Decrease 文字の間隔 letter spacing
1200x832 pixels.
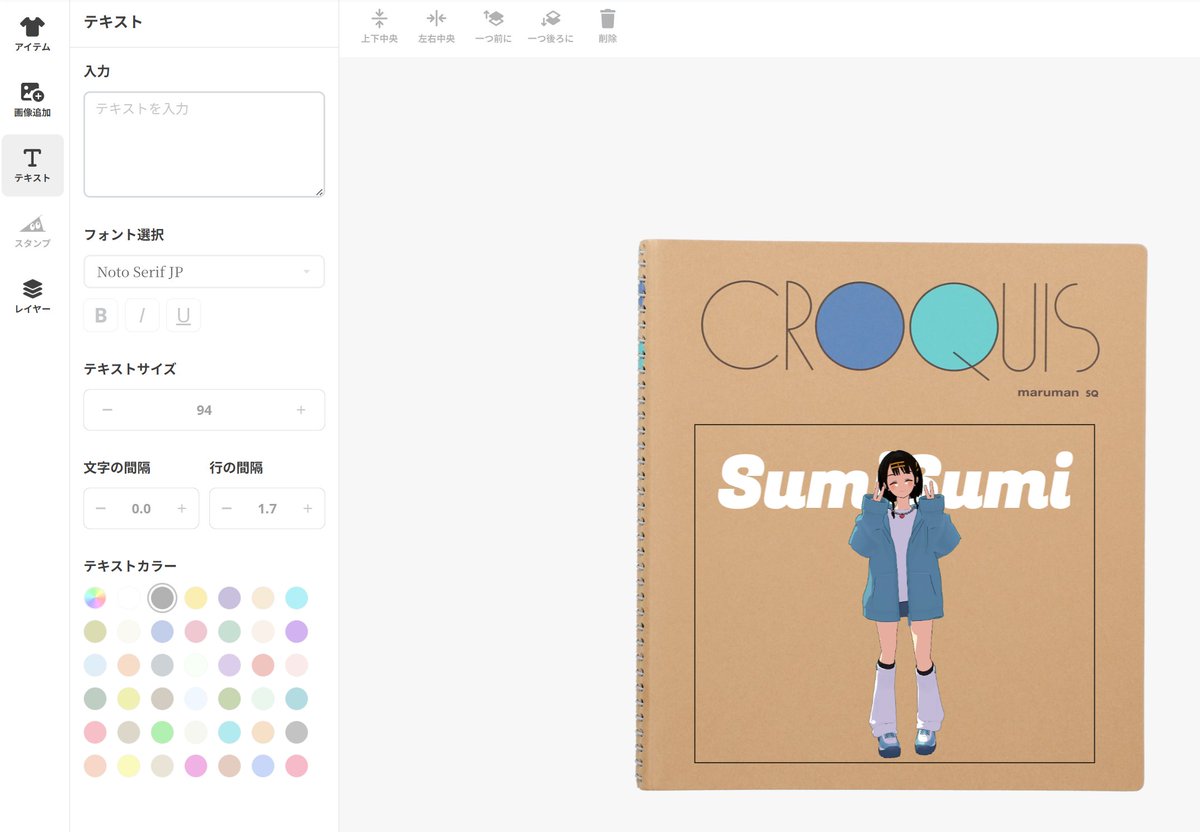(101, 509)
